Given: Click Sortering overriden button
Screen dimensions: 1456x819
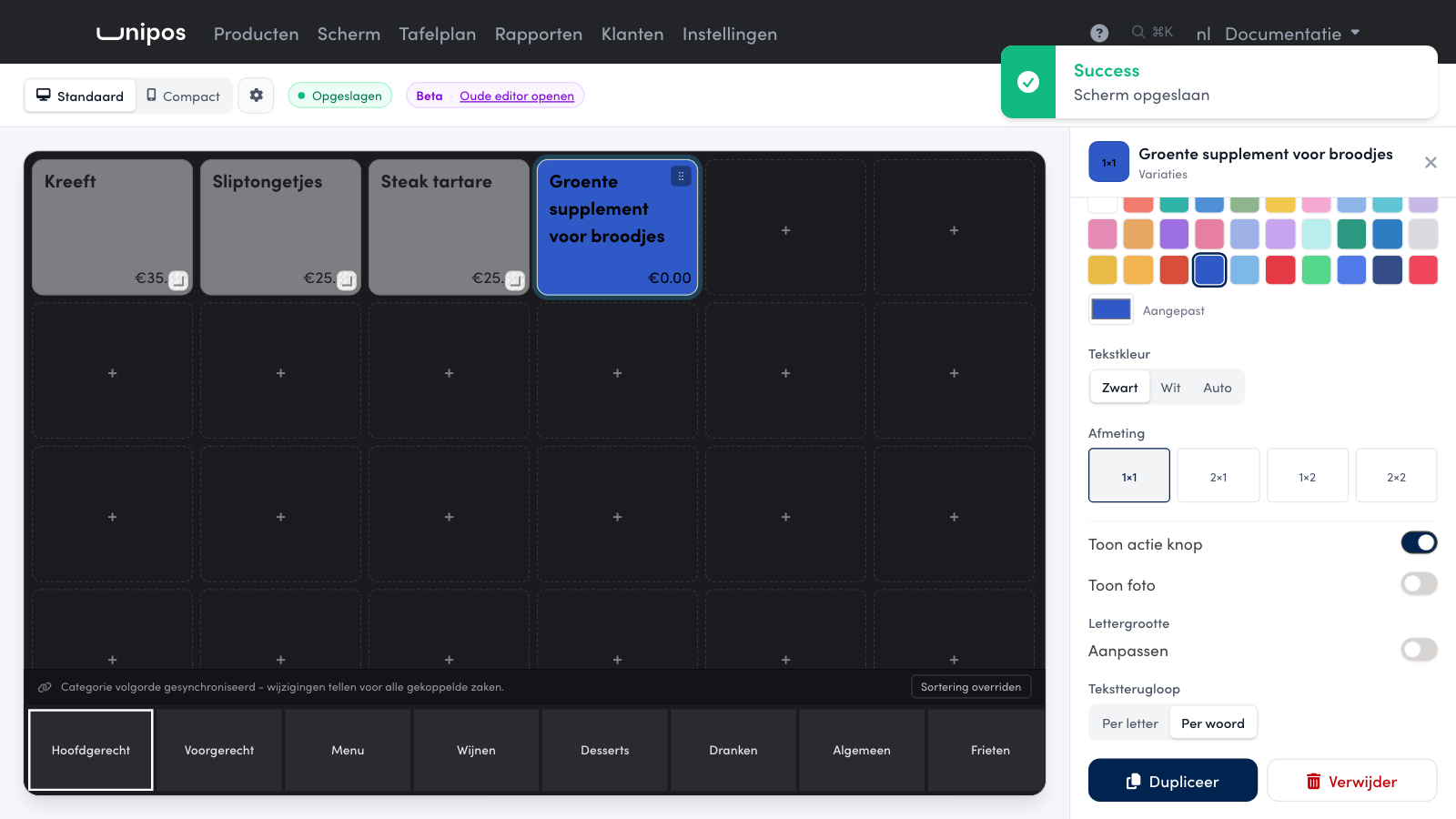Looking at the screenshot, I should (x=970, y=687).
